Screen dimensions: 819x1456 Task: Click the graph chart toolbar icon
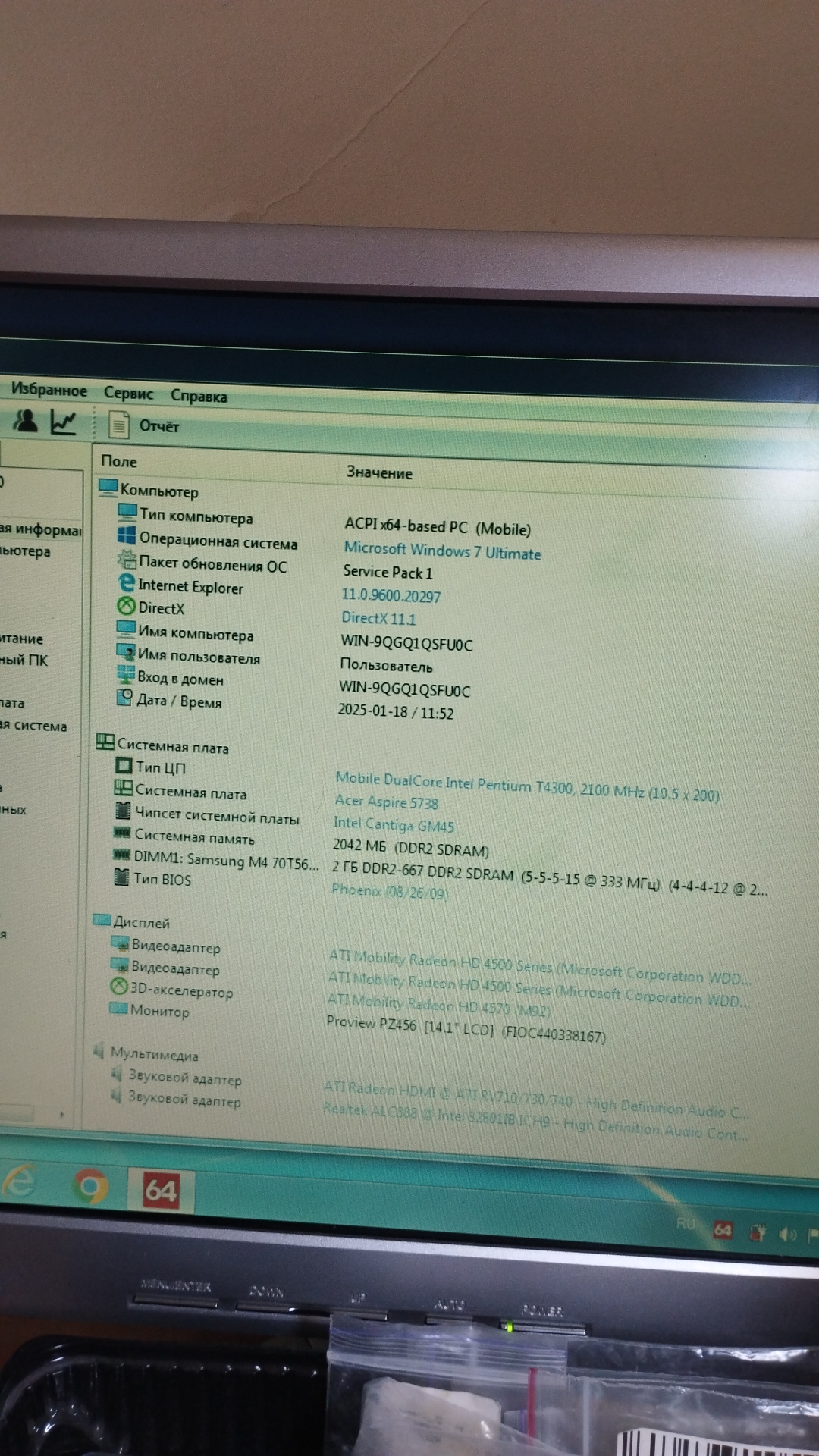click(63, 422)
